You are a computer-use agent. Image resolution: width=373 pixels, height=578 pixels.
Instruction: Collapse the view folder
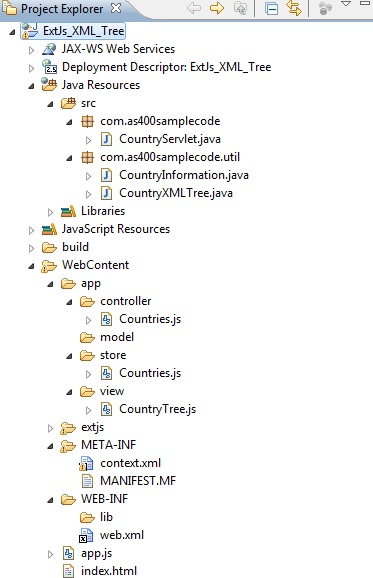(69, 393)
